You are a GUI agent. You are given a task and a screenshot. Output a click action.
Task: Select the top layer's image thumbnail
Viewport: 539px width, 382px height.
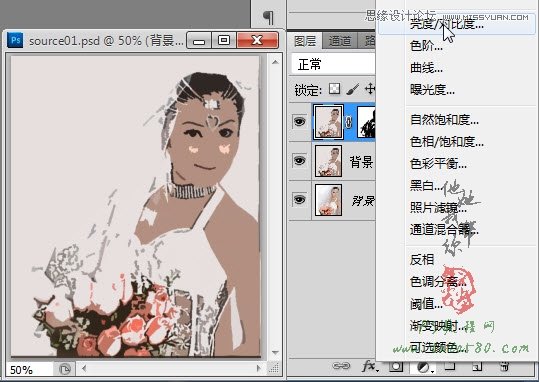point(328,122)
